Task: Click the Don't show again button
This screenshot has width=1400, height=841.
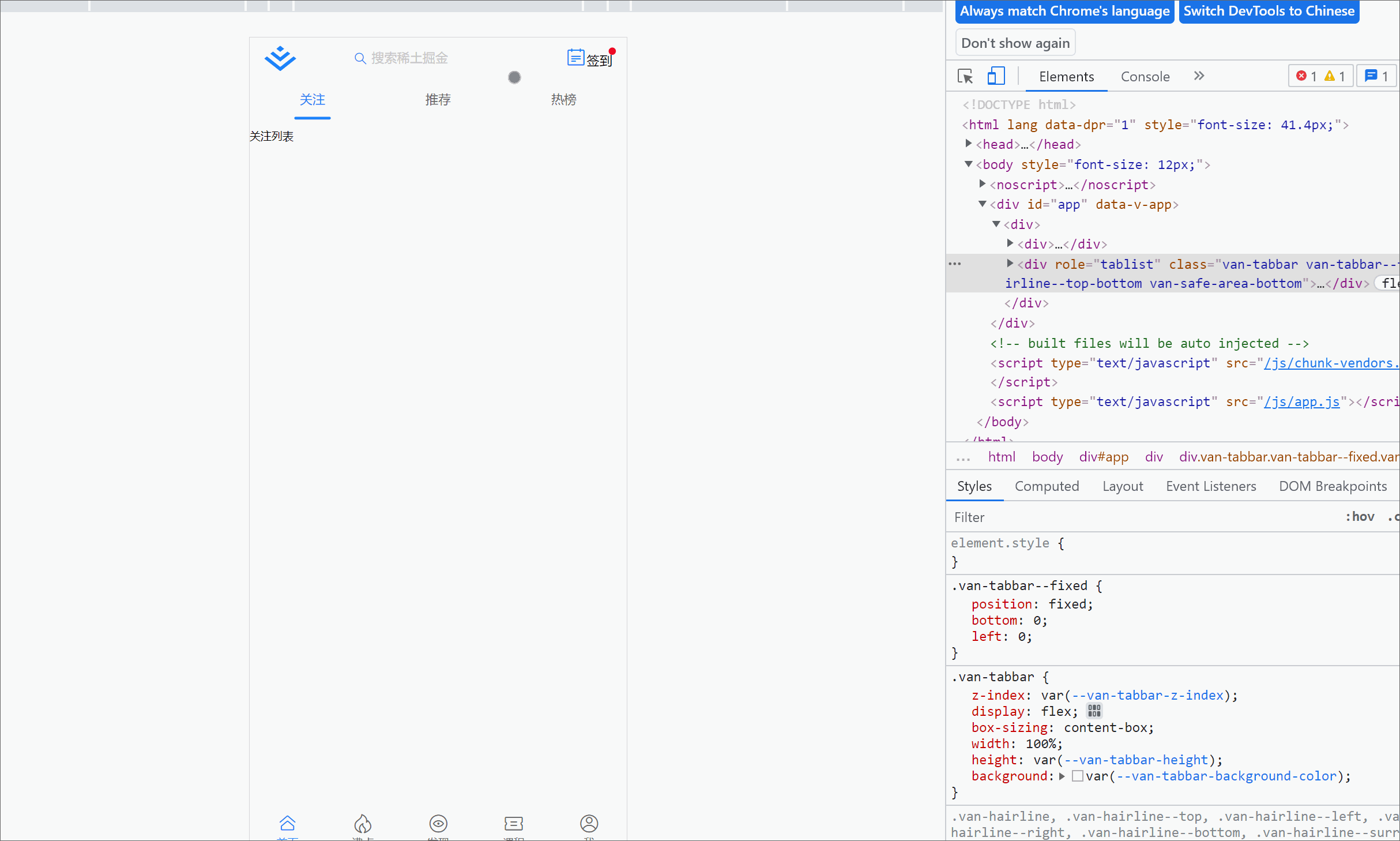Action: pos(1015,43)
